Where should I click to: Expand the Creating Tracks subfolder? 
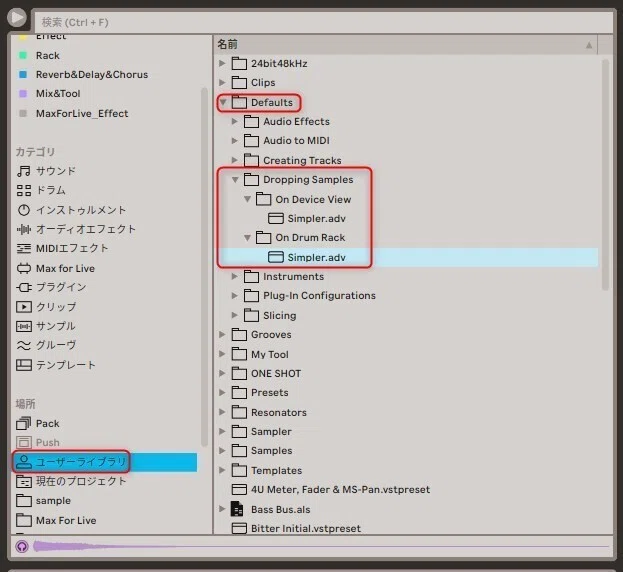click(234, 160)
